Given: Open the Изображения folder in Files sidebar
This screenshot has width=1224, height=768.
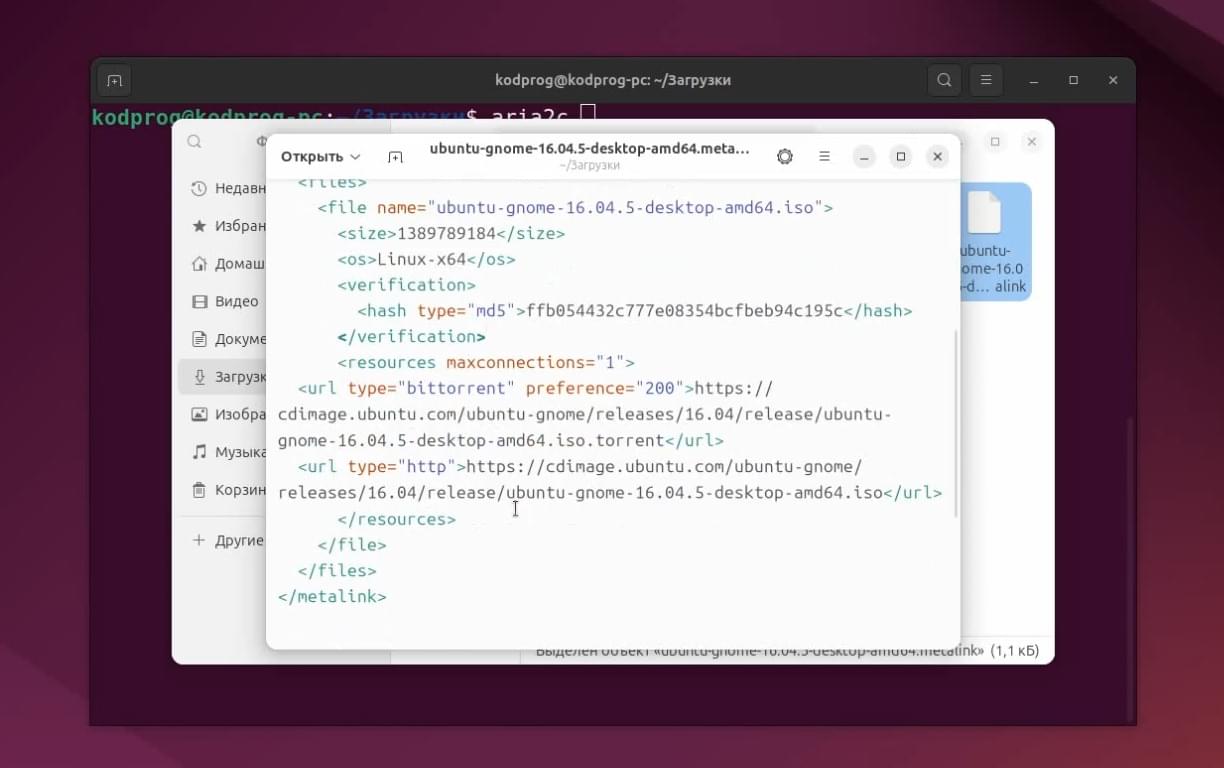Looking at the screenshot, I should pyautogui.click(x=228, y=414).
